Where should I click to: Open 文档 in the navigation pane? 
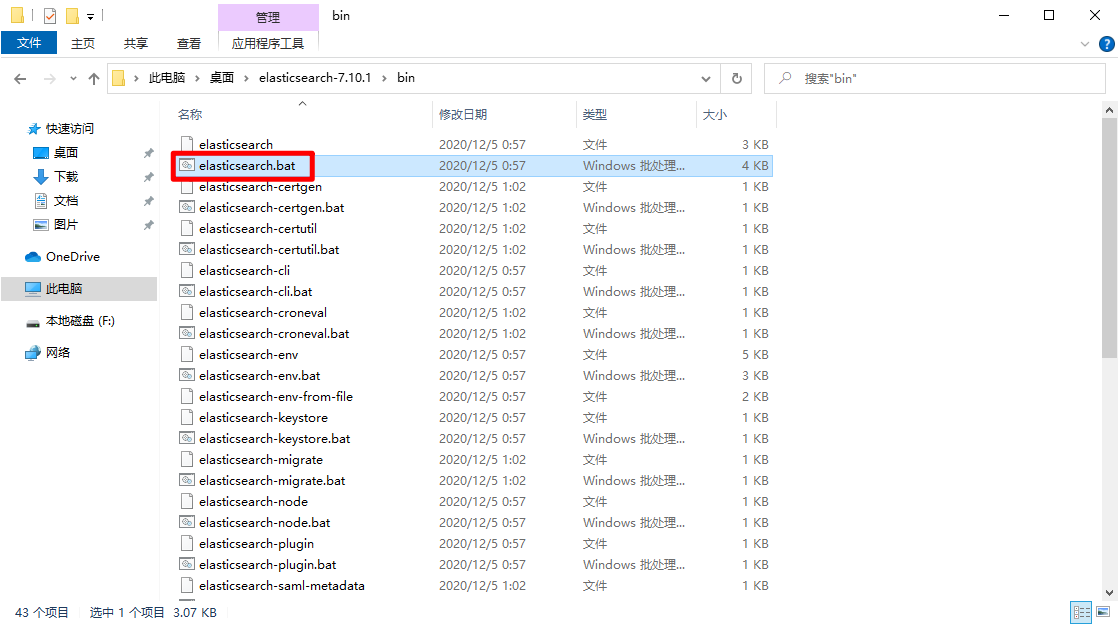click(66, 200)
